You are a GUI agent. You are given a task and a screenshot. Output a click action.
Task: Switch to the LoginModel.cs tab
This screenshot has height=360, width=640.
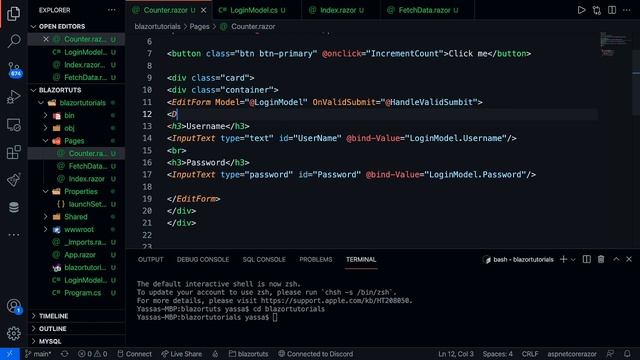(252, 10)
